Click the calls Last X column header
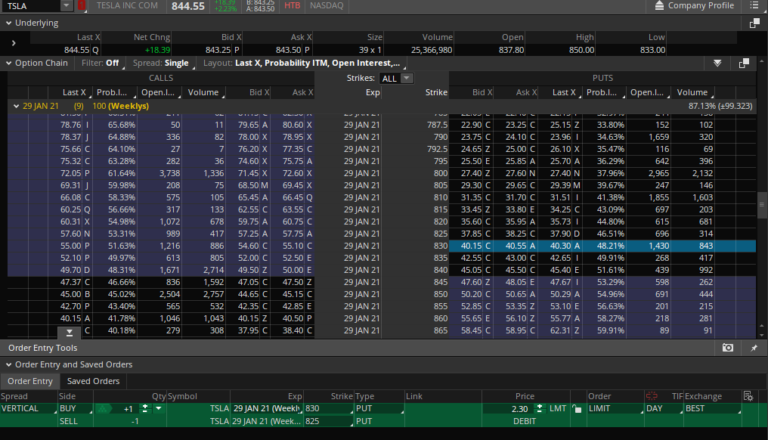The width and height of the screenshot is (768, 440). click(74, 93)
